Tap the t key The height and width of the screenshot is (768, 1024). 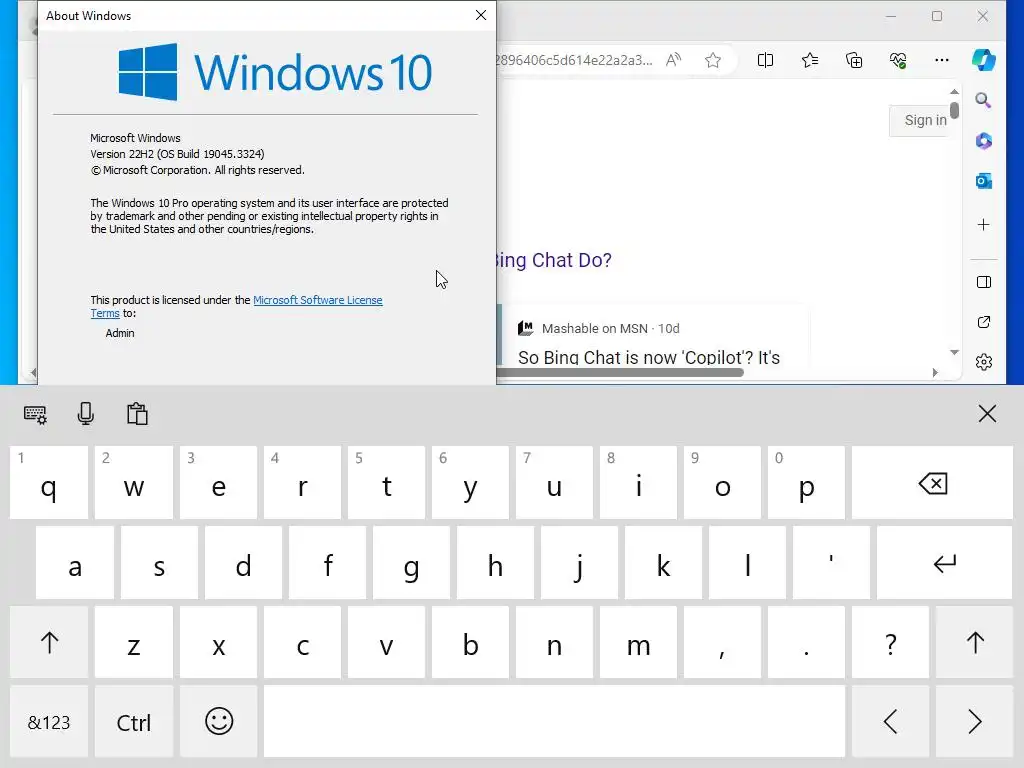[387, 483]
